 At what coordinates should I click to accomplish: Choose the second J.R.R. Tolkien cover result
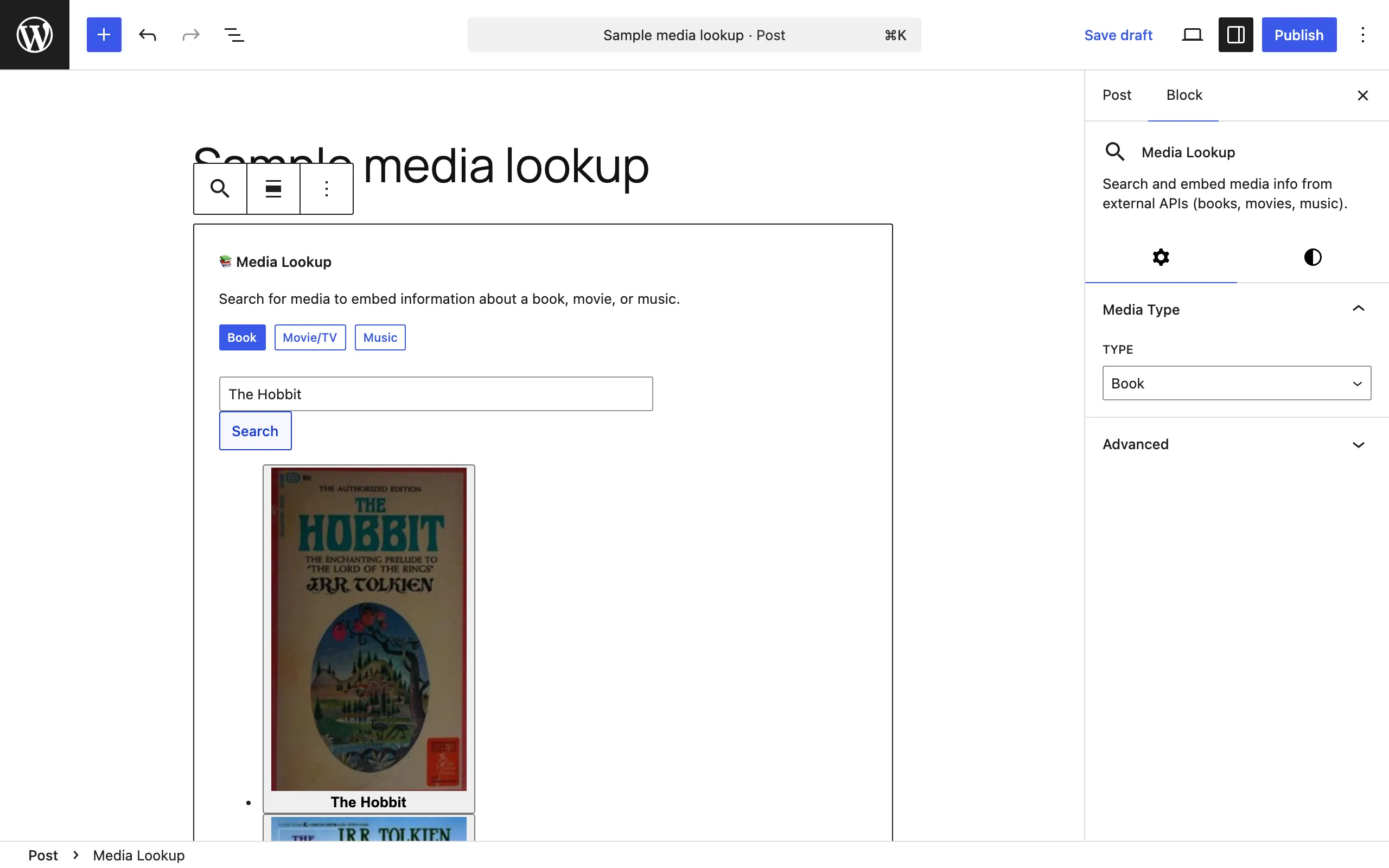[x=368, y=829]
